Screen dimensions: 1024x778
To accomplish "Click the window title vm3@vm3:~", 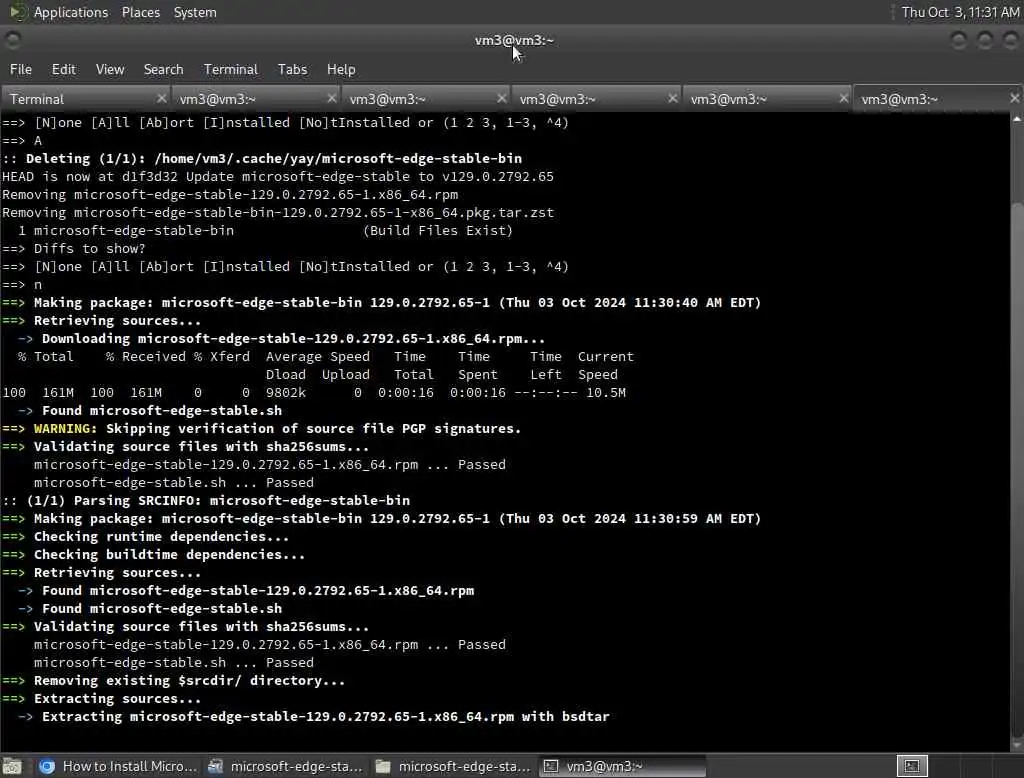I will point(514,41).
